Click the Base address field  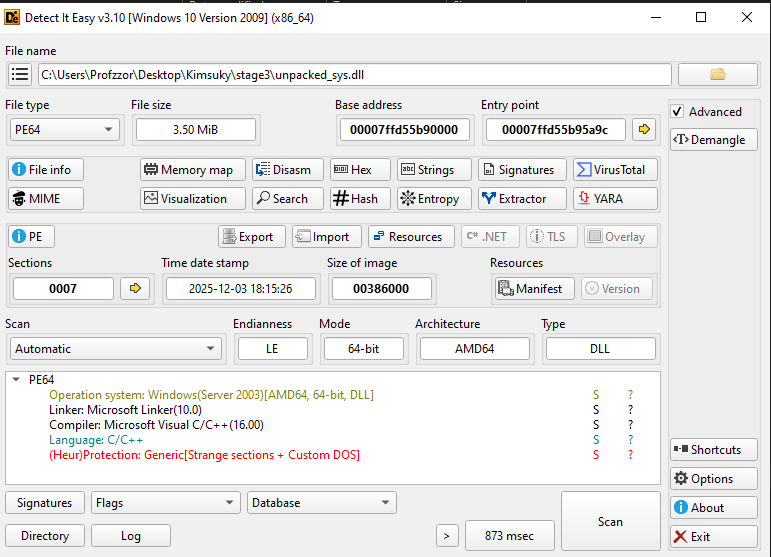click(x=404, y=130)
